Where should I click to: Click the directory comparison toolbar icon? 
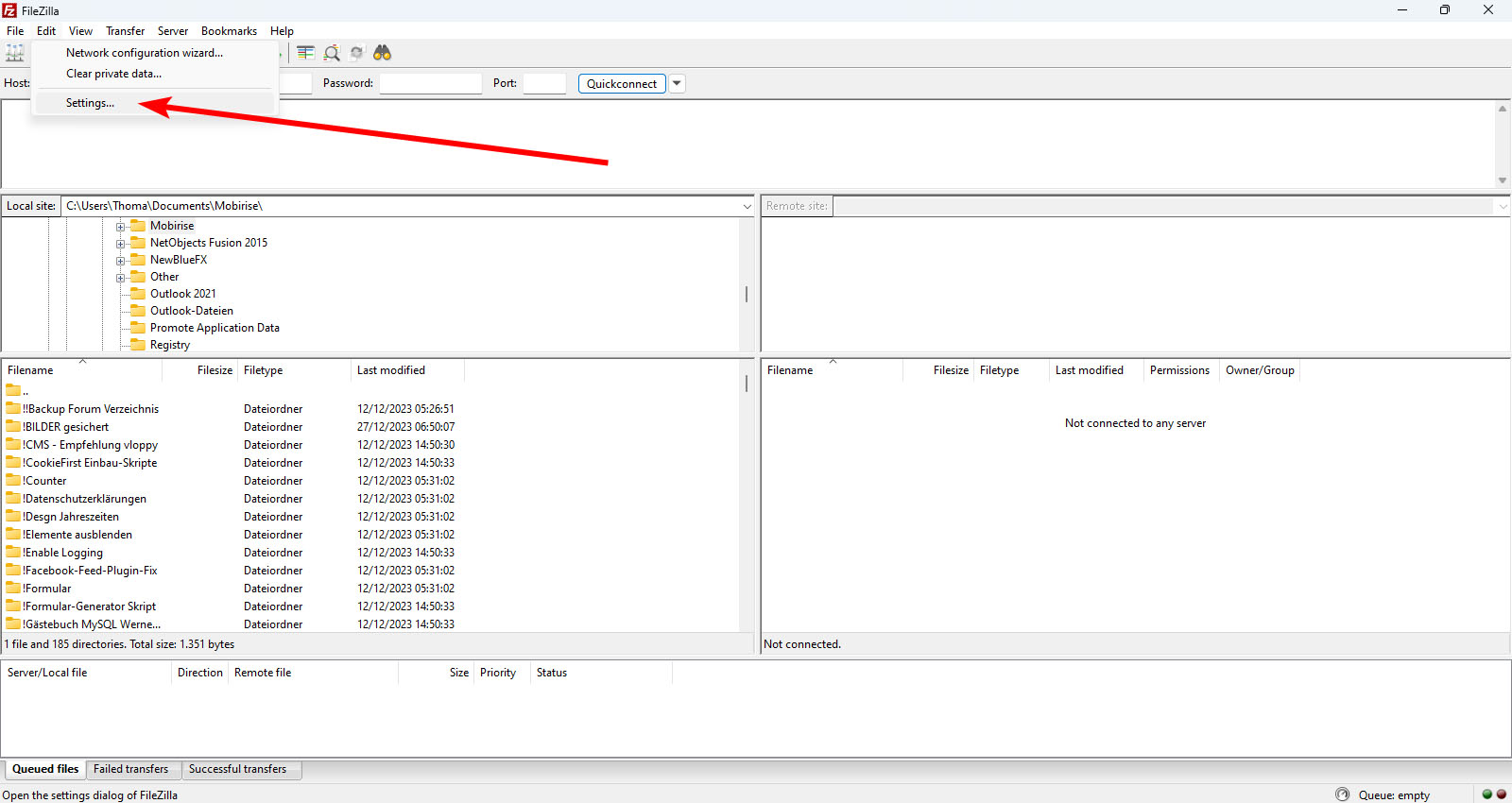pos(305,53)
